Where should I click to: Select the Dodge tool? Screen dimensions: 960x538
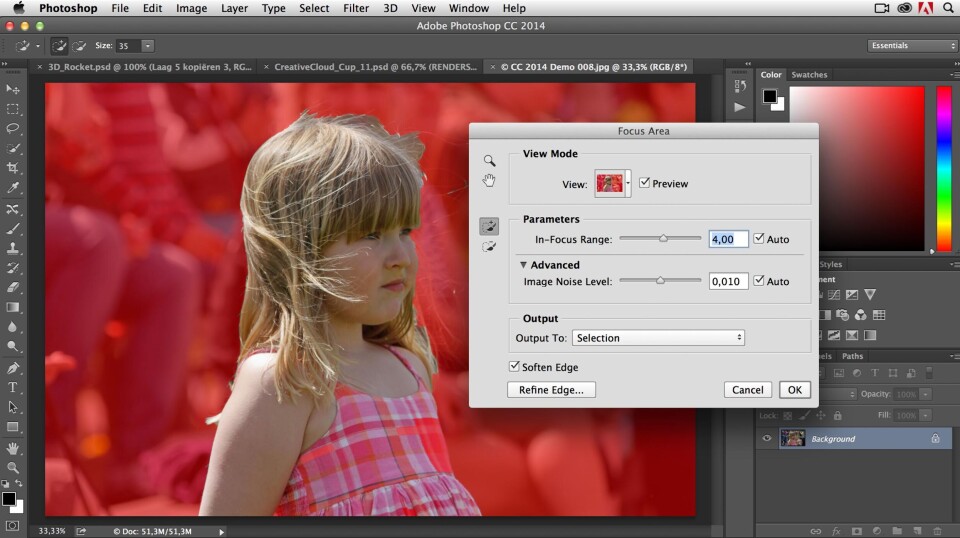pyautogui.click(x=12, y=346)
